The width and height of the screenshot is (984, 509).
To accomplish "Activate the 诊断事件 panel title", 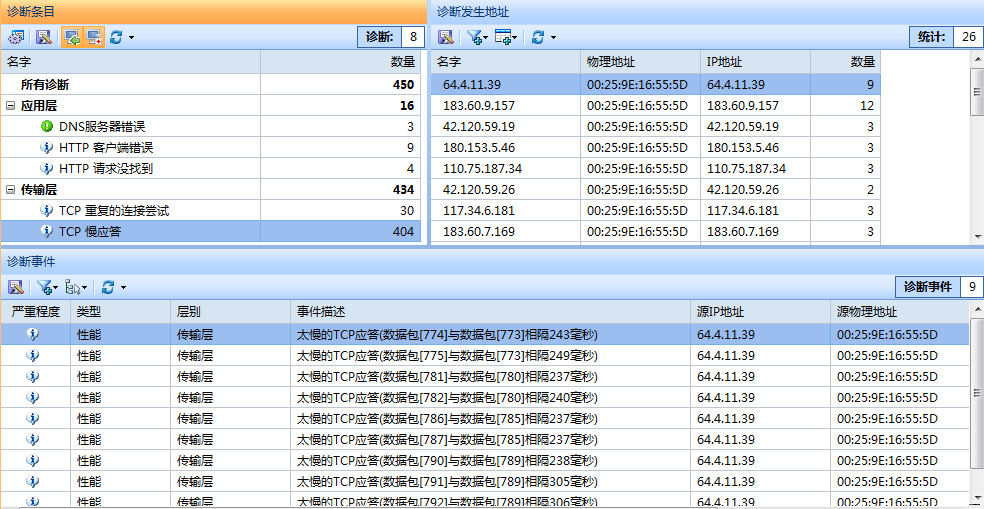I will coord(31,260).
